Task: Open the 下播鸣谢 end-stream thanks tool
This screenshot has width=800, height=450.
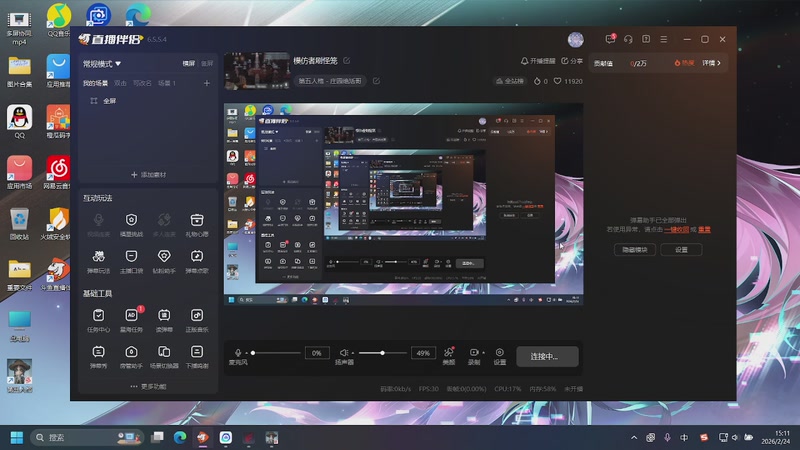Action: 196,357
